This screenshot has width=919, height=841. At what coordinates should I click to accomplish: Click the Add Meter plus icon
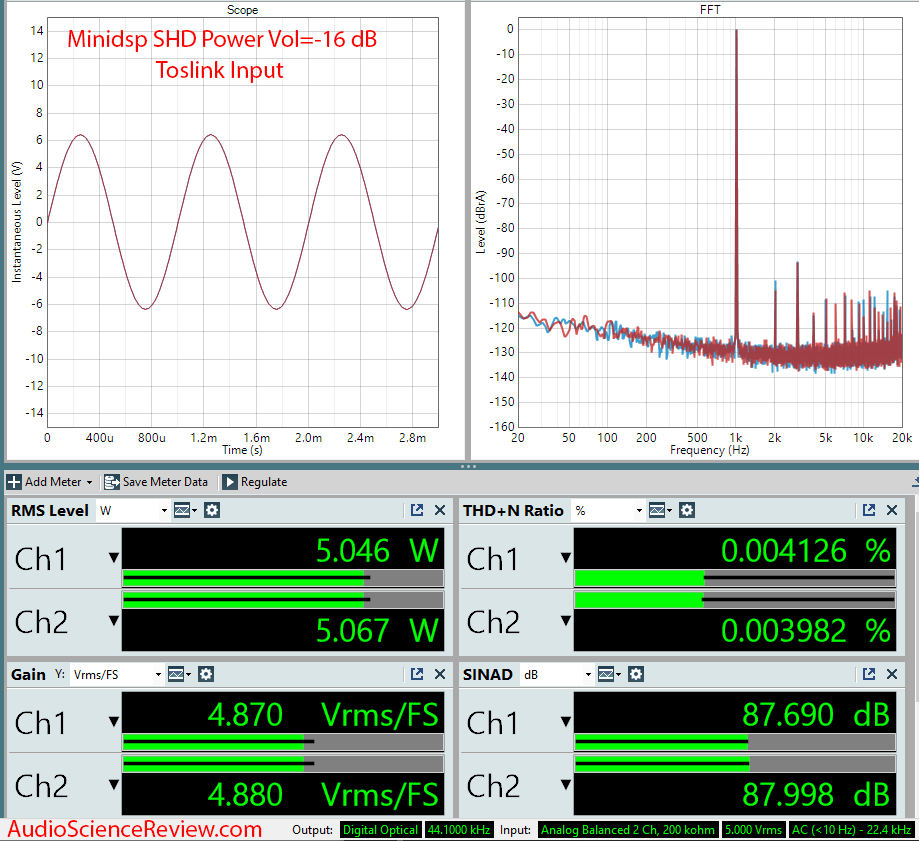tap(14, 482)
